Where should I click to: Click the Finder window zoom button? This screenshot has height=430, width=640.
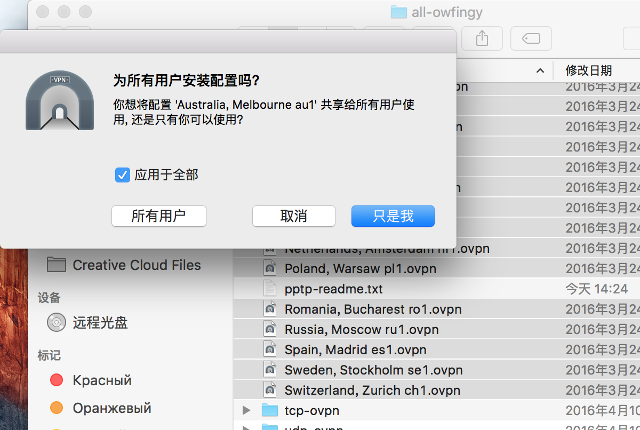[x=85, y=12]
